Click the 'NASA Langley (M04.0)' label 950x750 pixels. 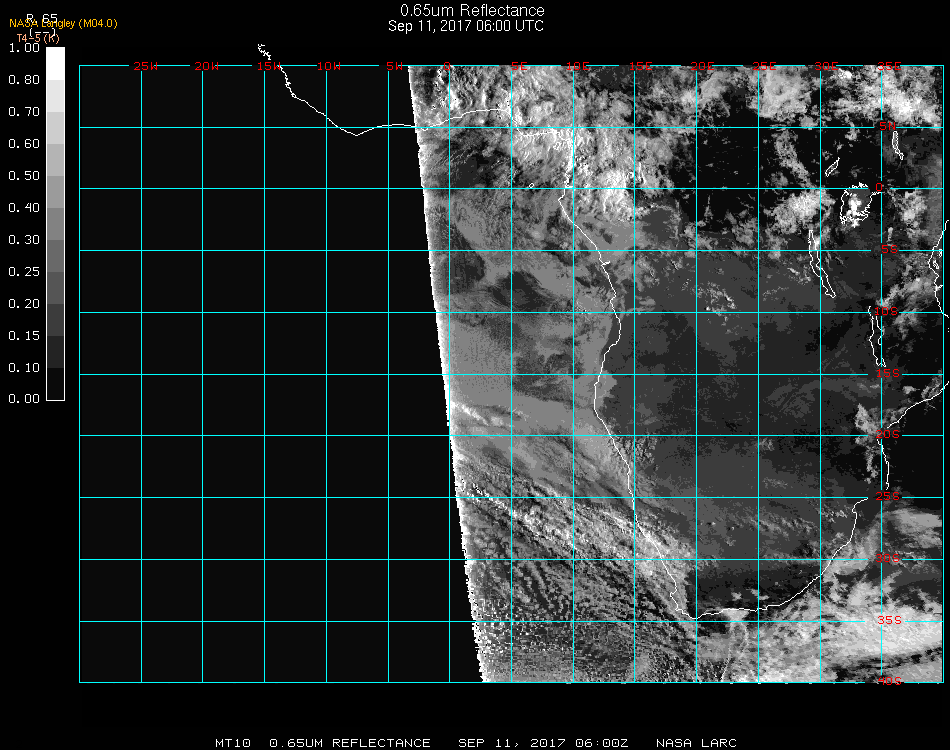point(63,24)
